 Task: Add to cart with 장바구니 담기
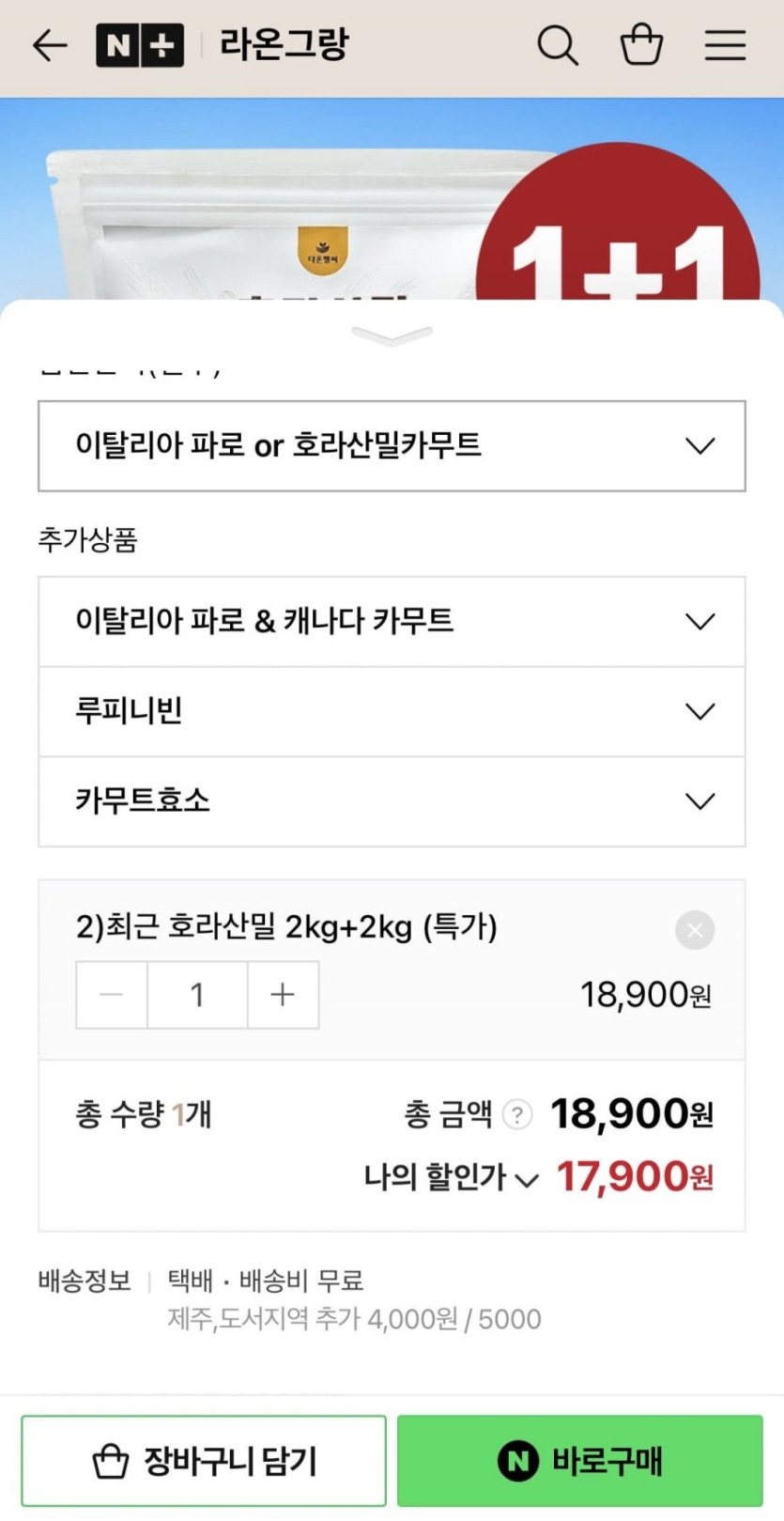tap(204, 1461)
